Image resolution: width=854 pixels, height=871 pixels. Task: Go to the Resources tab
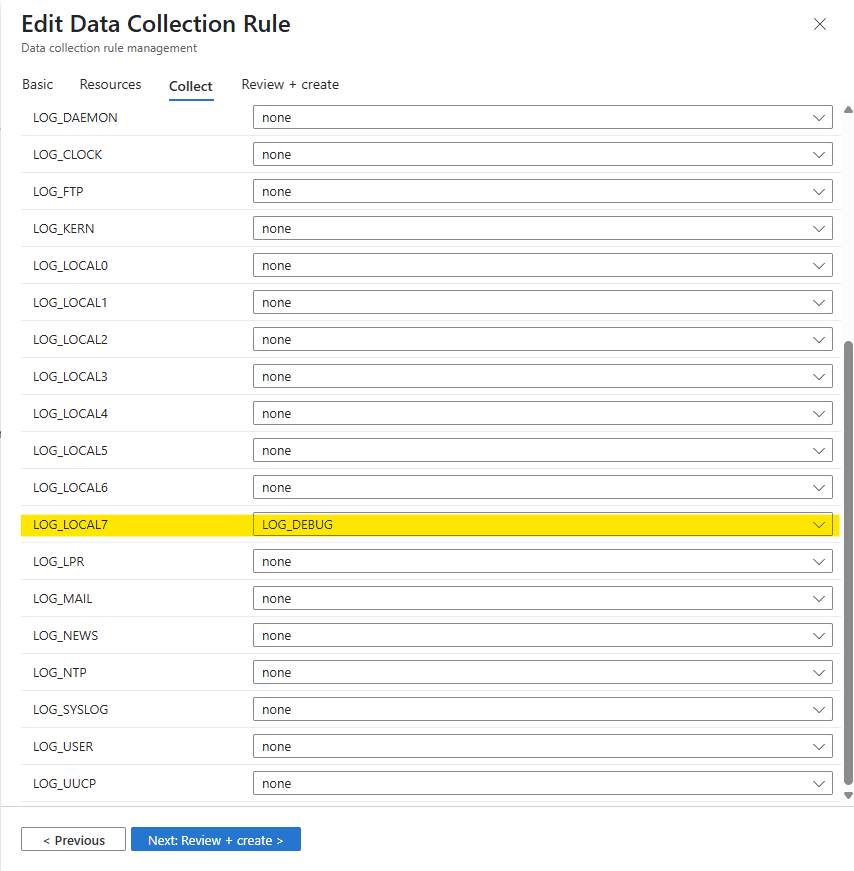tap(110, 85)
